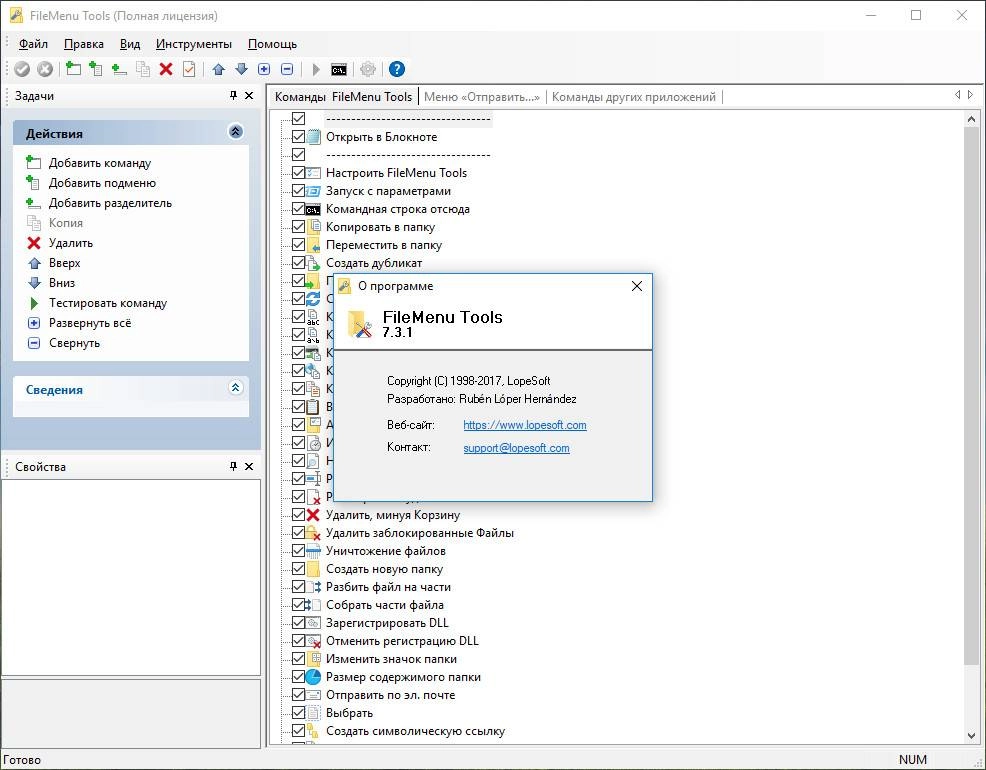Select the Команды FileMenu Tools tab
This screenshot has height=770, width=986.
pyautogui.click(x=343, y=97)
